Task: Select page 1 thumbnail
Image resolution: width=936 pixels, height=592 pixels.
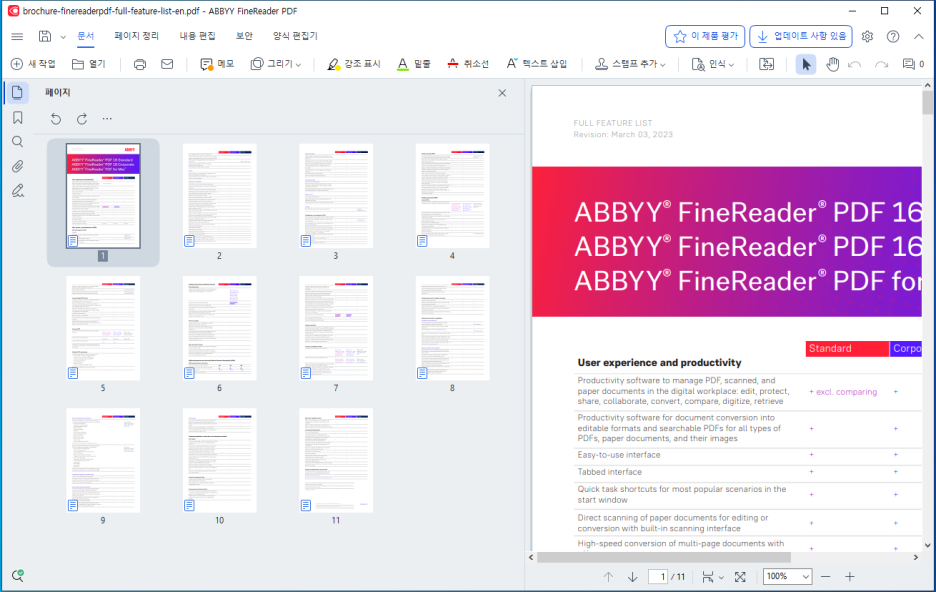Action: (x=103, y=196)
